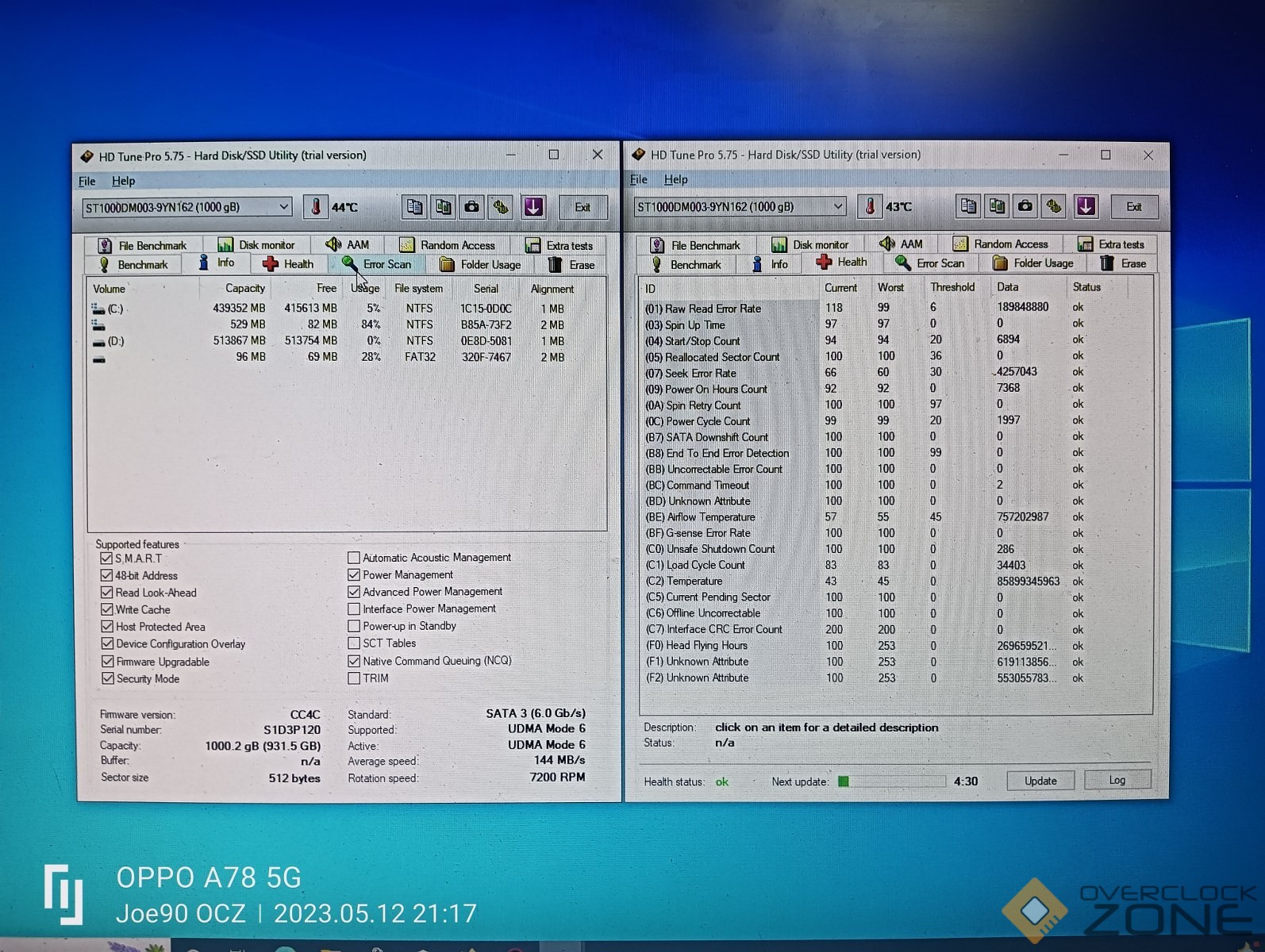Open options icon in right window toolbar
Screen dimensions: 1265x952
(1054, 206)
